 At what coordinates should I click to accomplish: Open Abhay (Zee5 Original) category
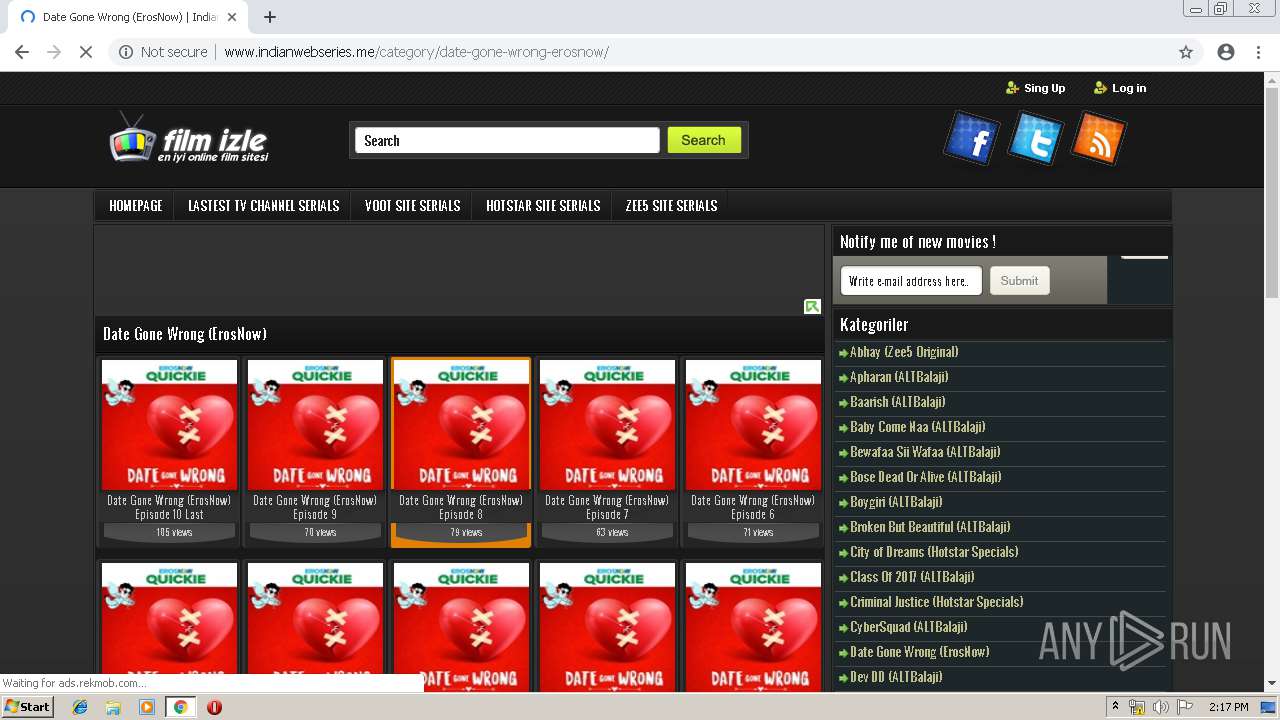pos(904,352)
